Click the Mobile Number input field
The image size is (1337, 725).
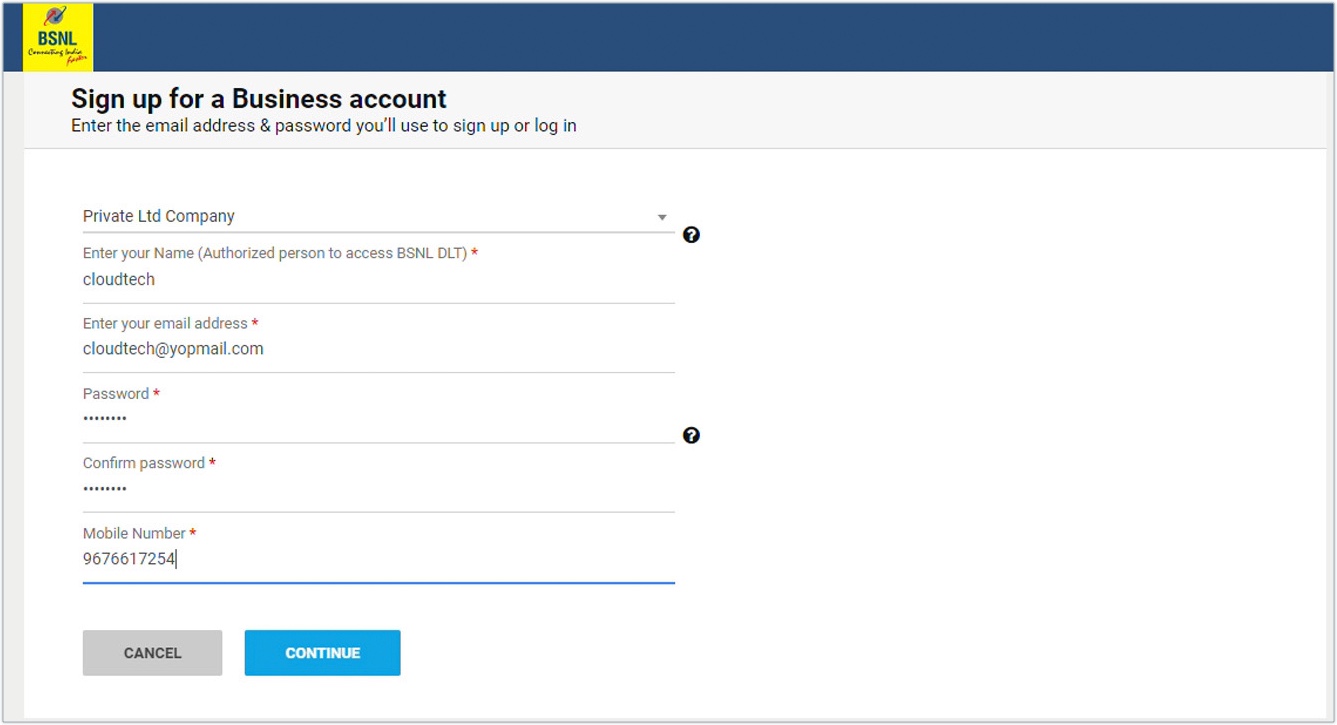378,558
